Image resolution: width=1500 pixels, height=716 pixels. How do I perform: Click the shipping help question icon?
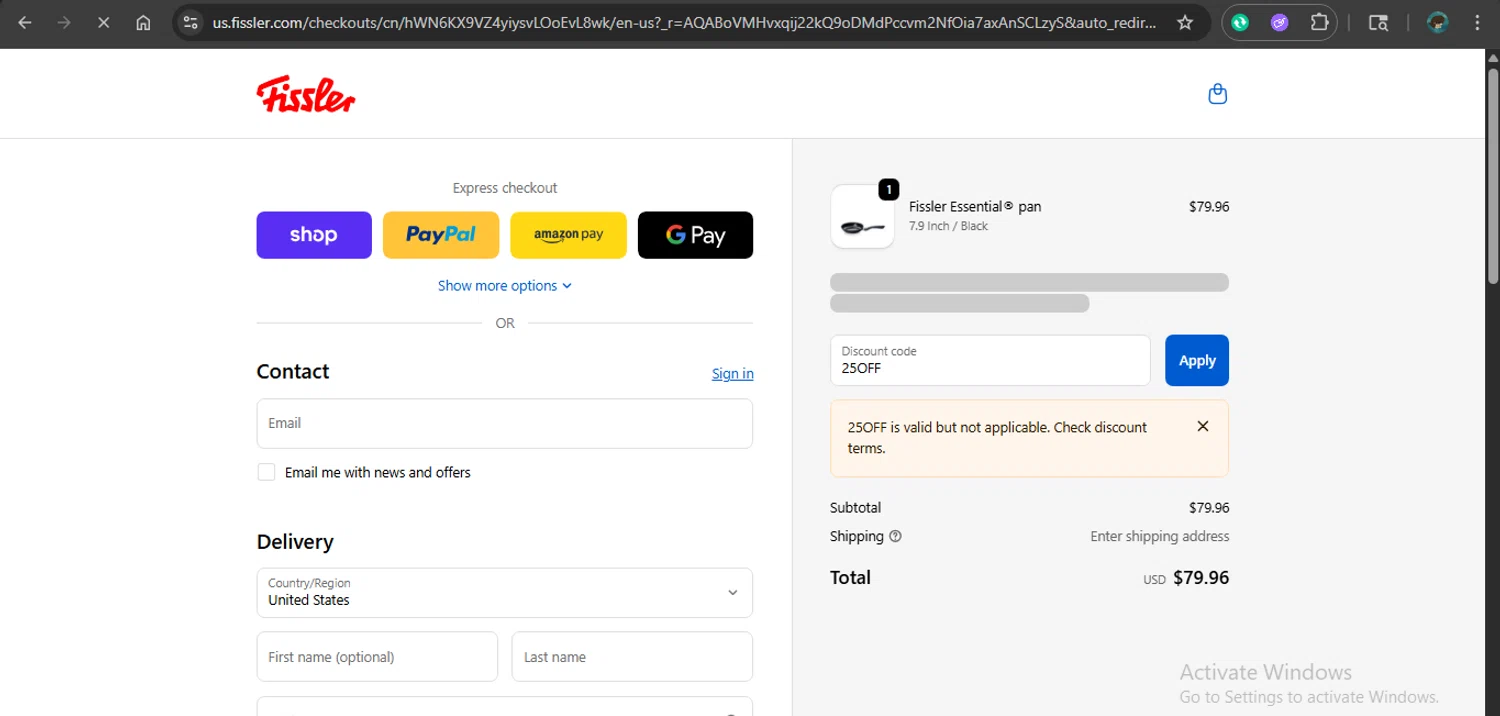coord(895,536)
